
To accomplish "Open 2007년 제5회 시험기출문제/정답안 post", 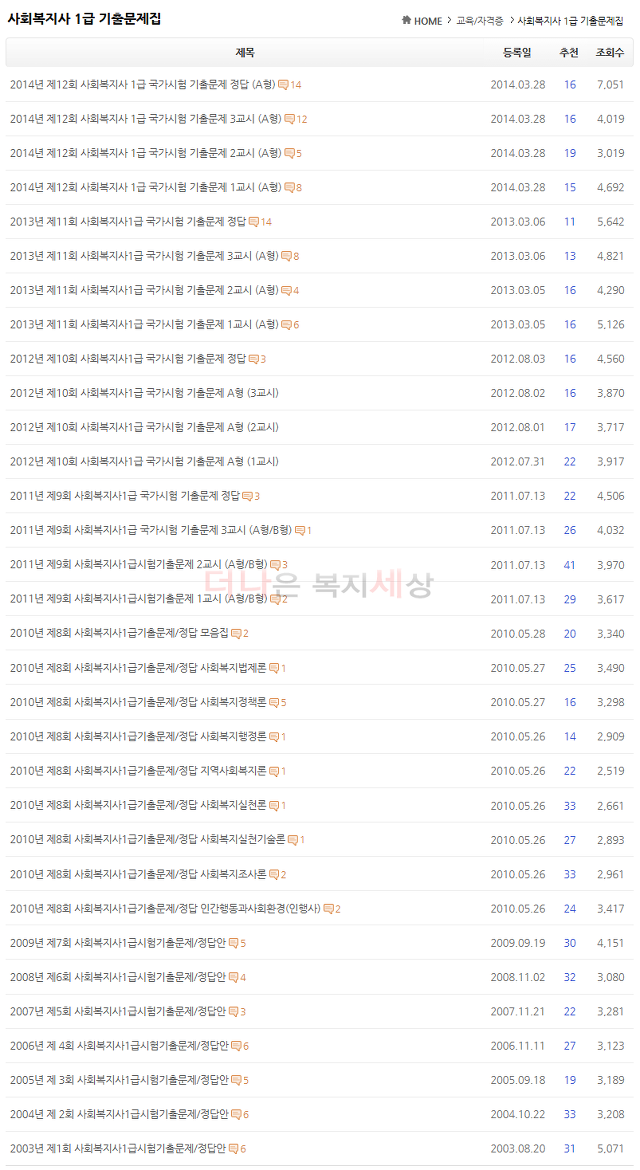I will pos(118,1011).
